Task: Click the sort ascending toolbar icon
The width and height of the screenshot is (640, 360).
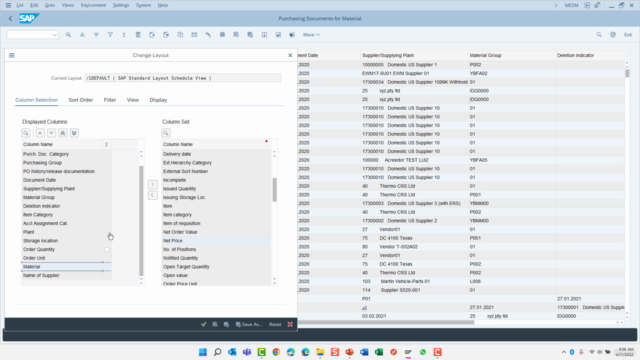Action: coord(82,35)
